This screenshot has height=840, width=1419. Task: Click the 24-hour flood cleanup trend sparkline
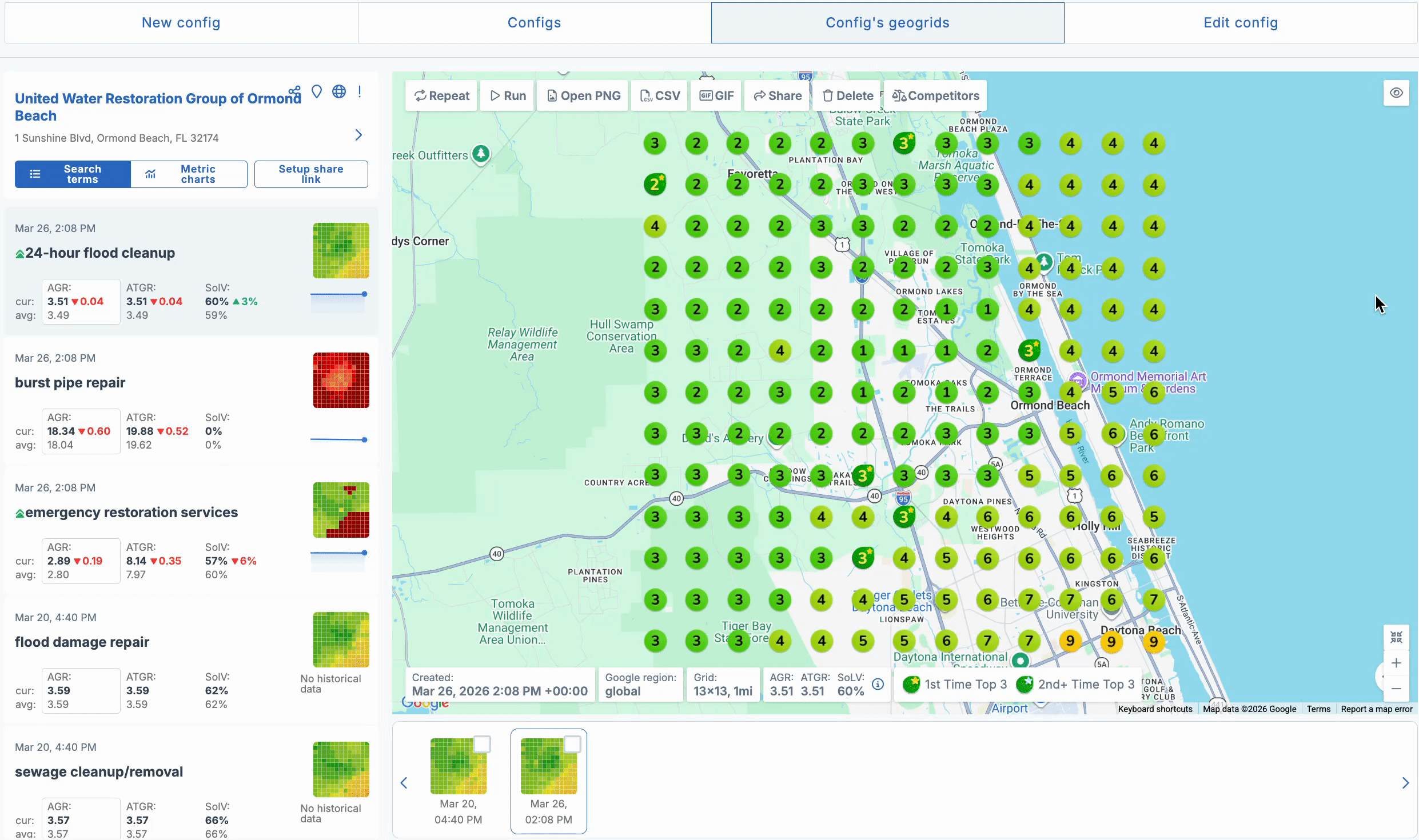pos(338,295)
